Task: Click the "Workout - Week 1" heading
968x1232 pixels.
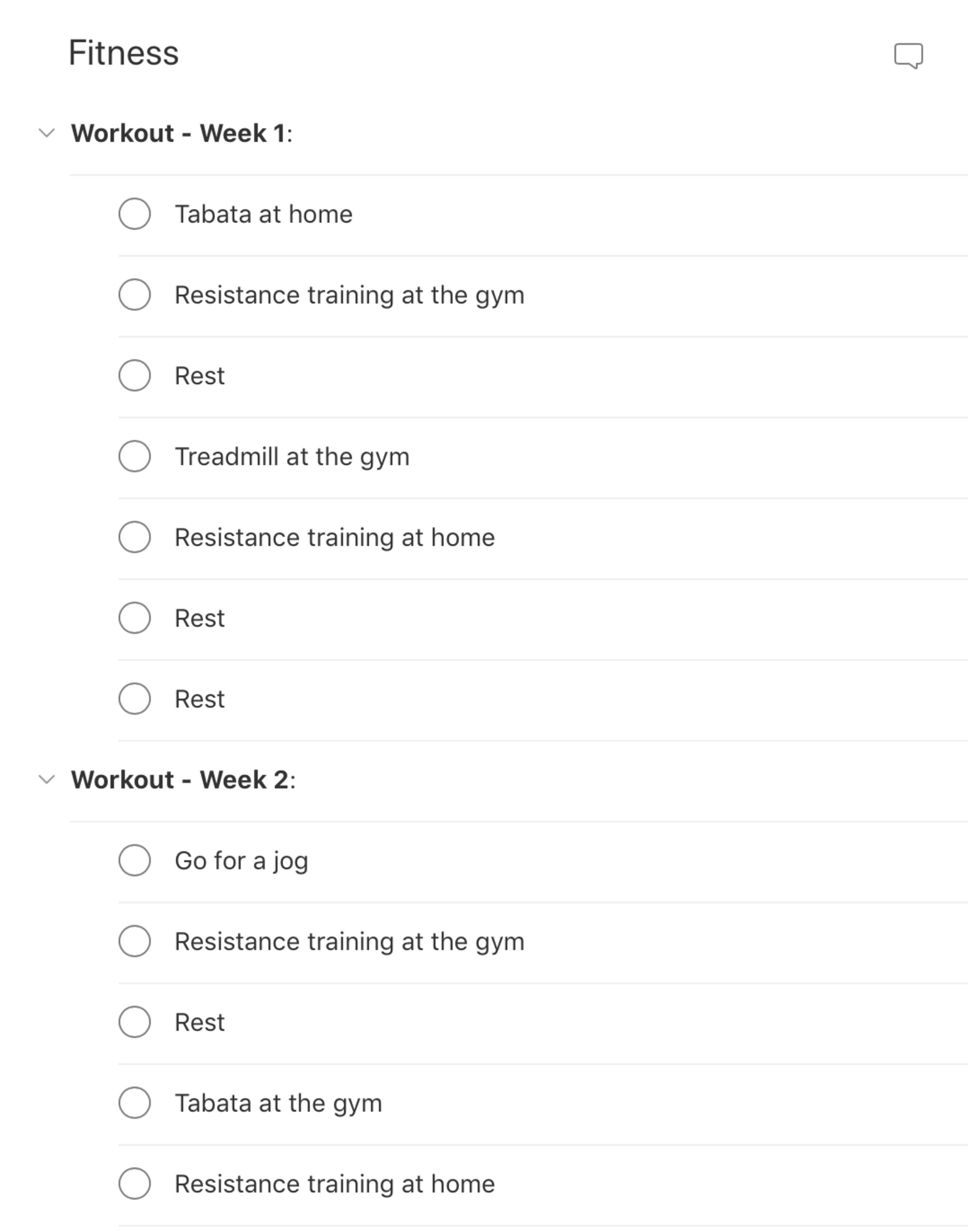Action: (x=182, y=133)
